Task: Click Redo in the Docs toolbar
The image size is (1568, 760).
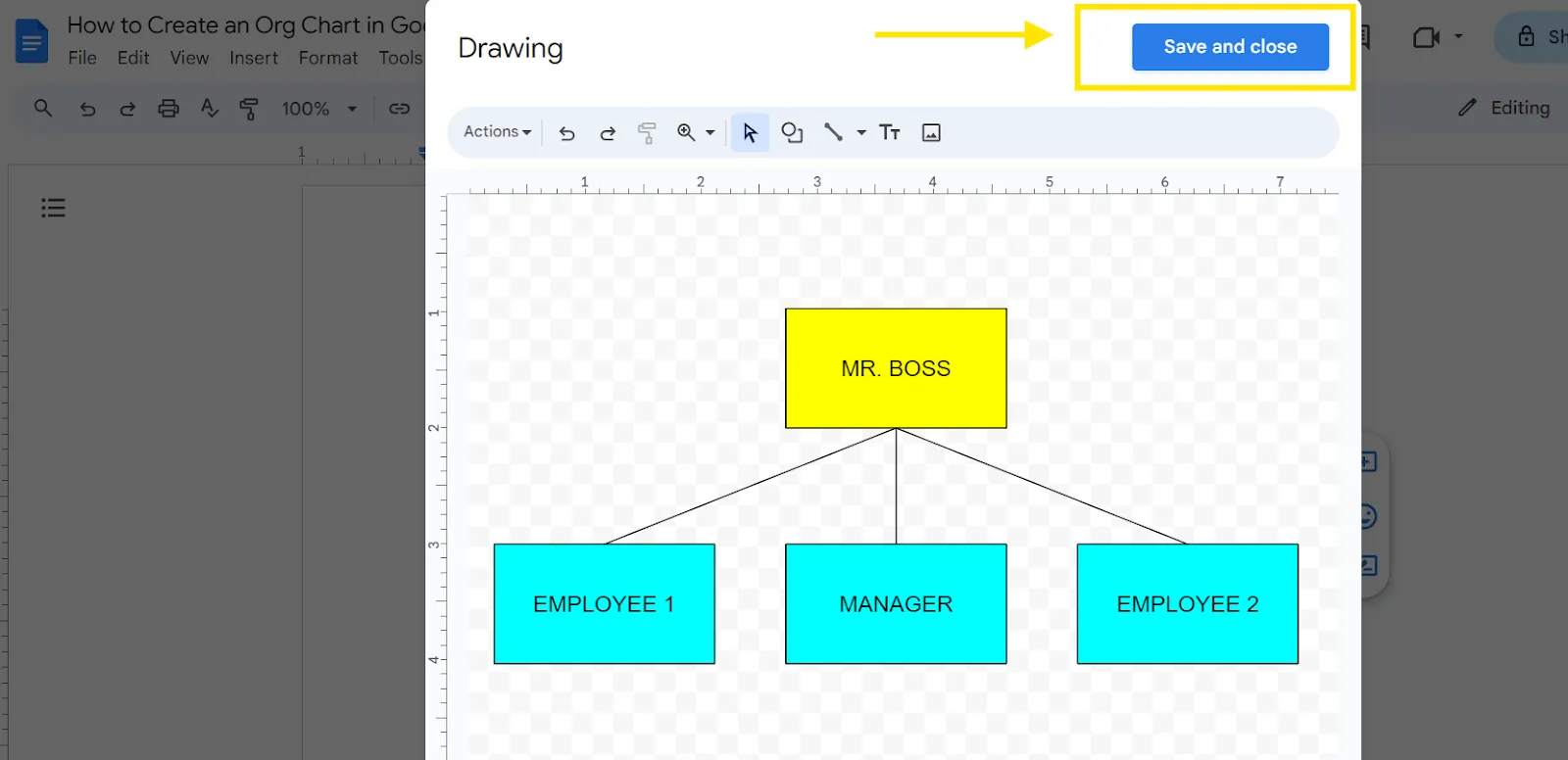Action: point(127,109)
